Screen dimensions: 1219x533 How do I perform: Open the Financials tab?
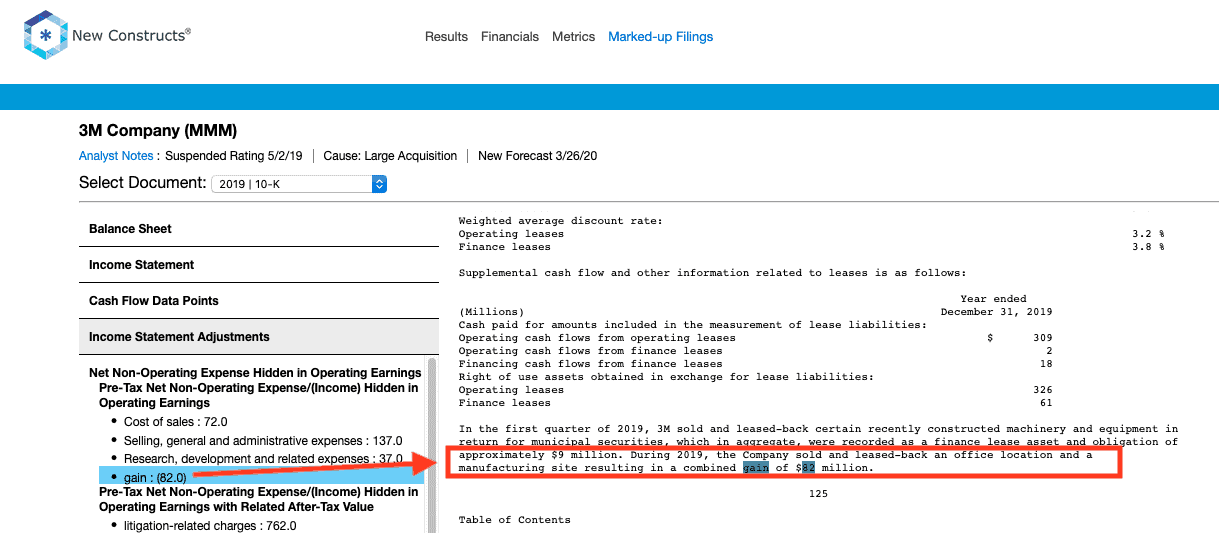[510, 37]
